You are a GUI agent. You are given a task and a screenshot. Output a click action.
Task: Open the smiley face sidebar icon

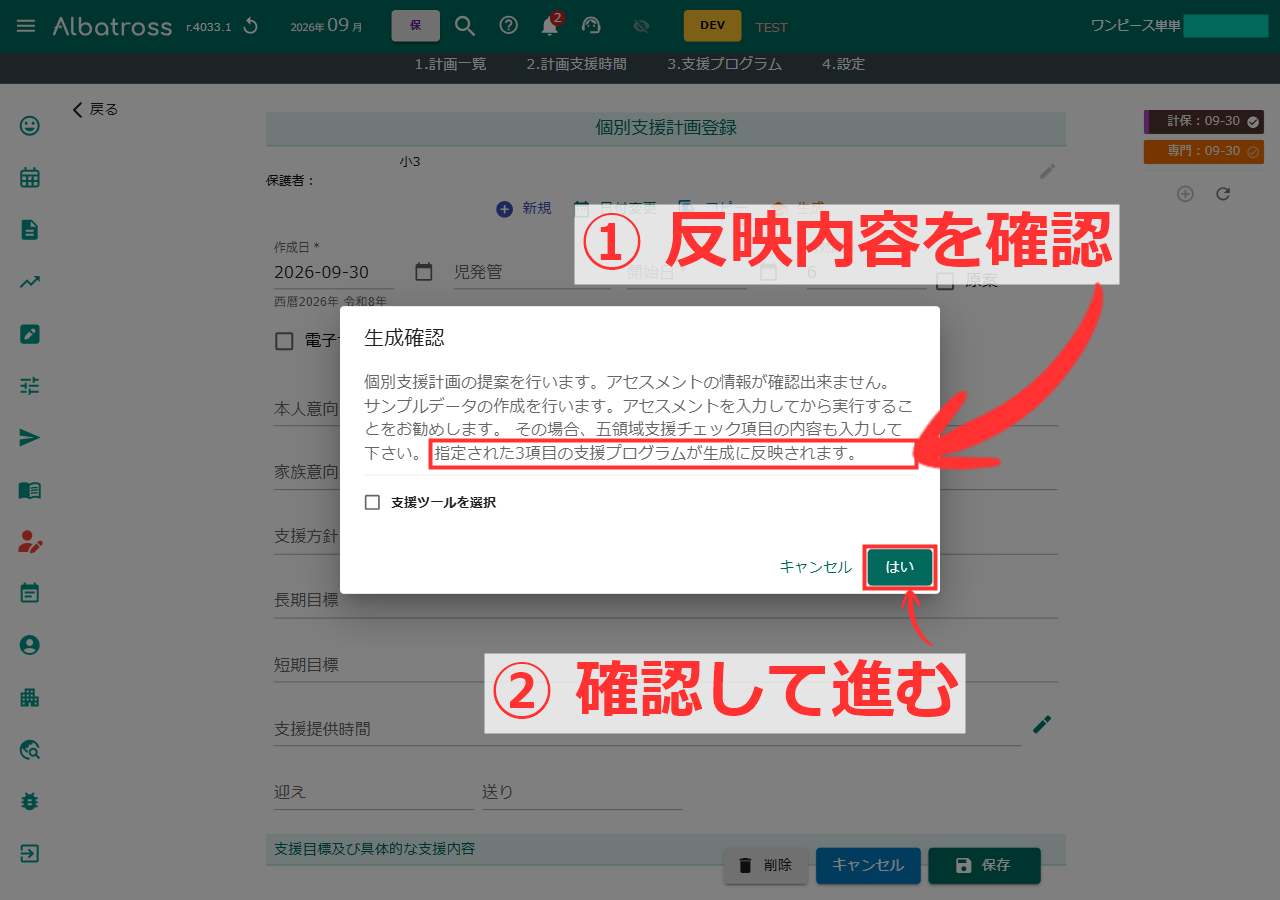[x=30, y=126]
